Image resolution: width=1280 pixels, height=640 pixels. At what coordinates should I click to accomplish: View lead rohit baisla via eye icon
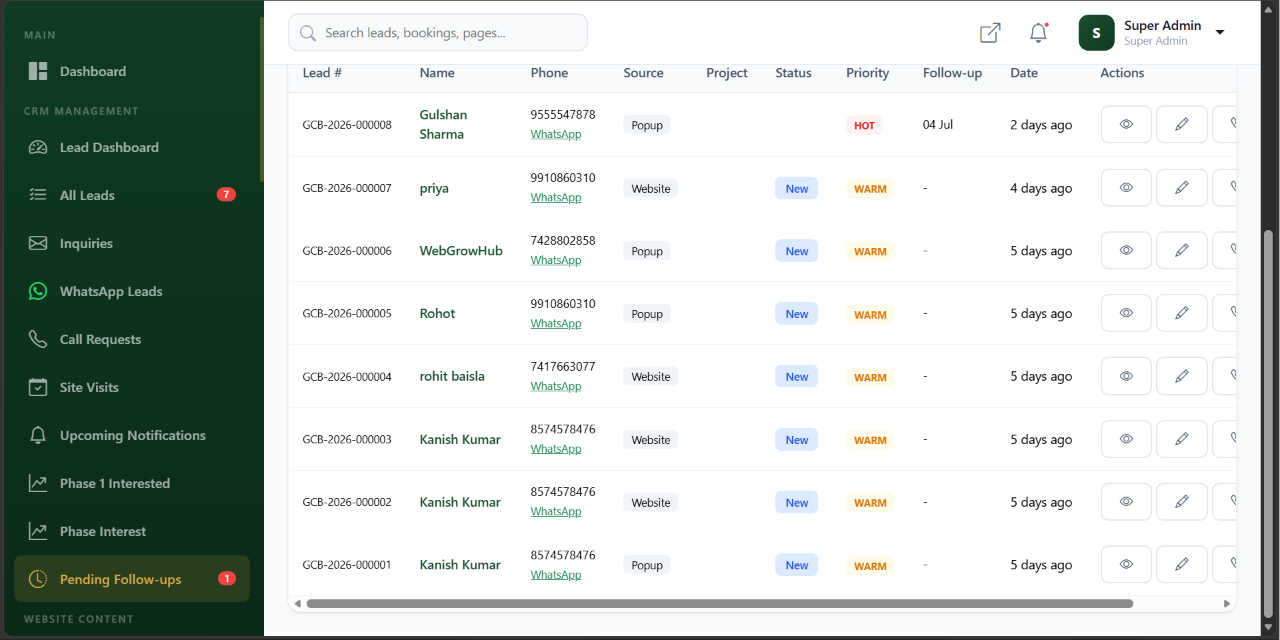pos(1126,376)
